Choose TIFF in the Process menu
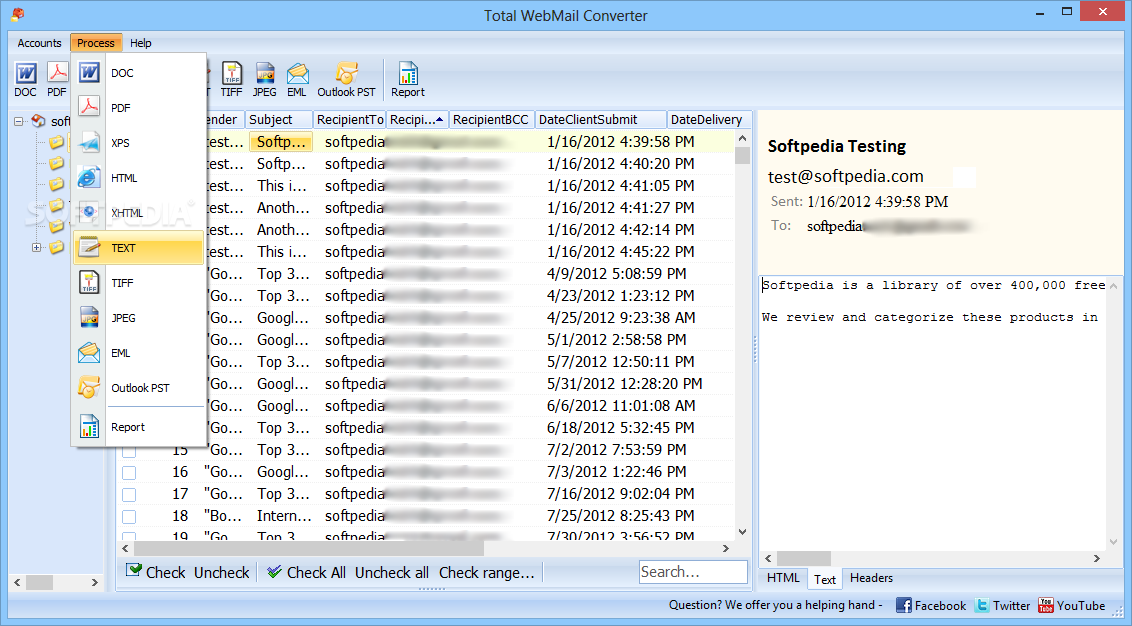 click(x=139, y=283)
